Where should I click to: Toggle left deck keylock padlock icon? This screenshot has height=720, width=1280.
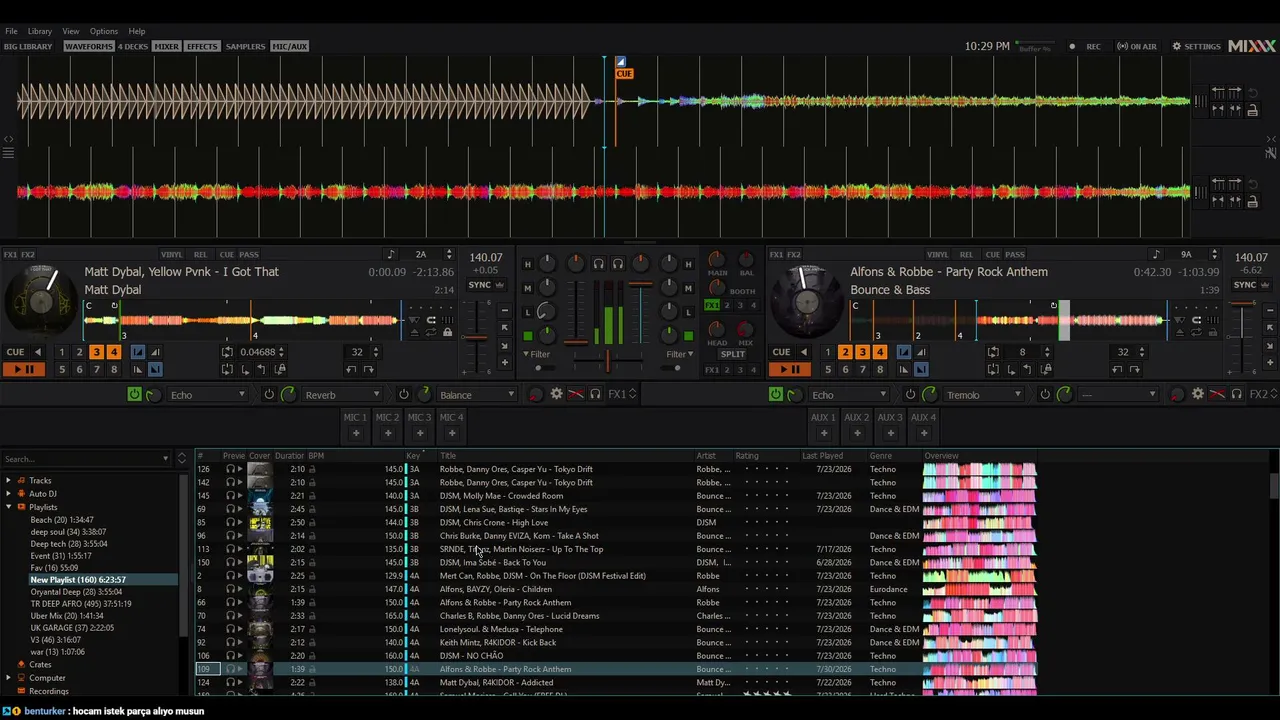448,333
